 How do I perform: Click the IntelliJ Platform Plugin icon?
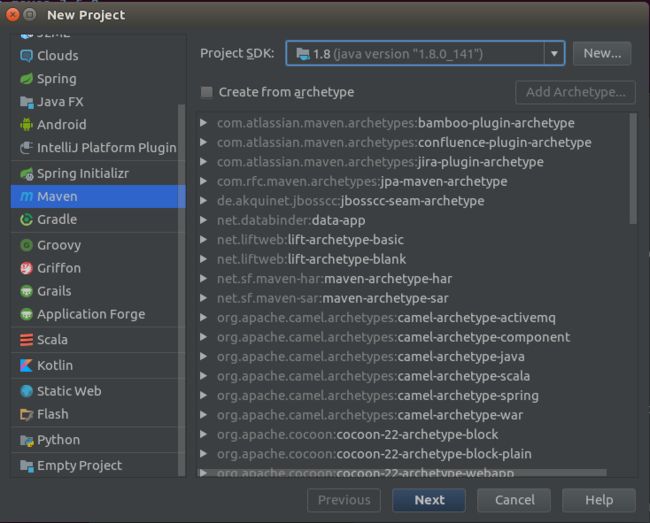(x=26, y=148)
